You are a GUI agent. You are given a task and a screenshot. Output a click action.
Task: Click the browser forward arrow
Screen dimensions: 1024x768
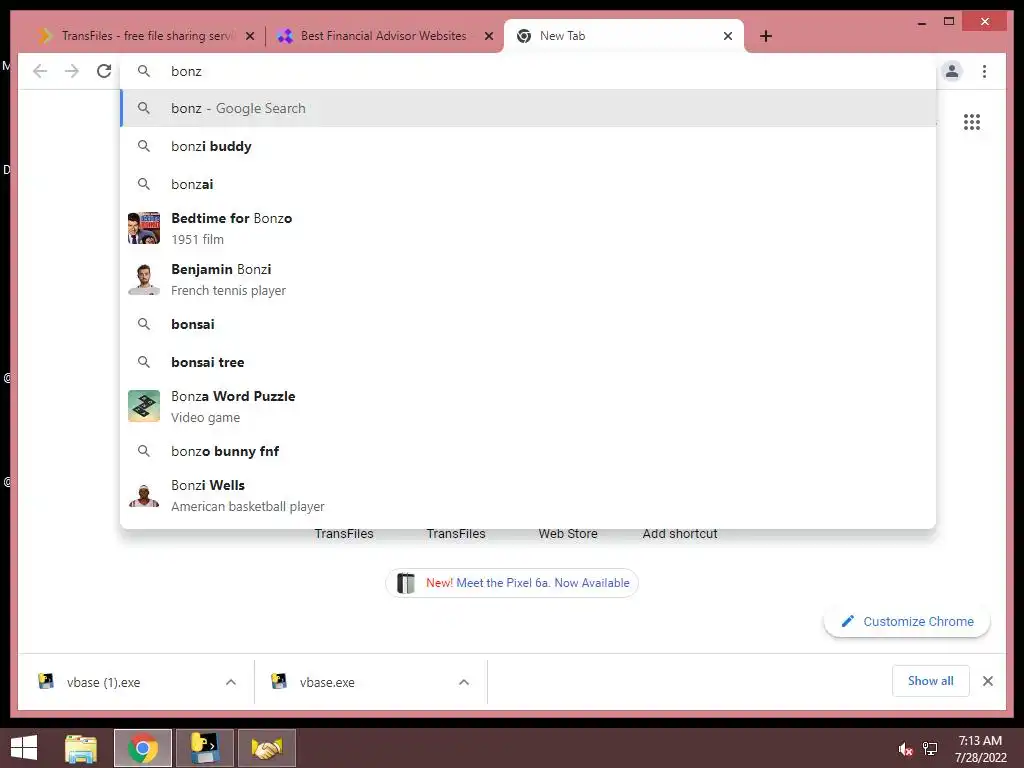click(72, 71)
